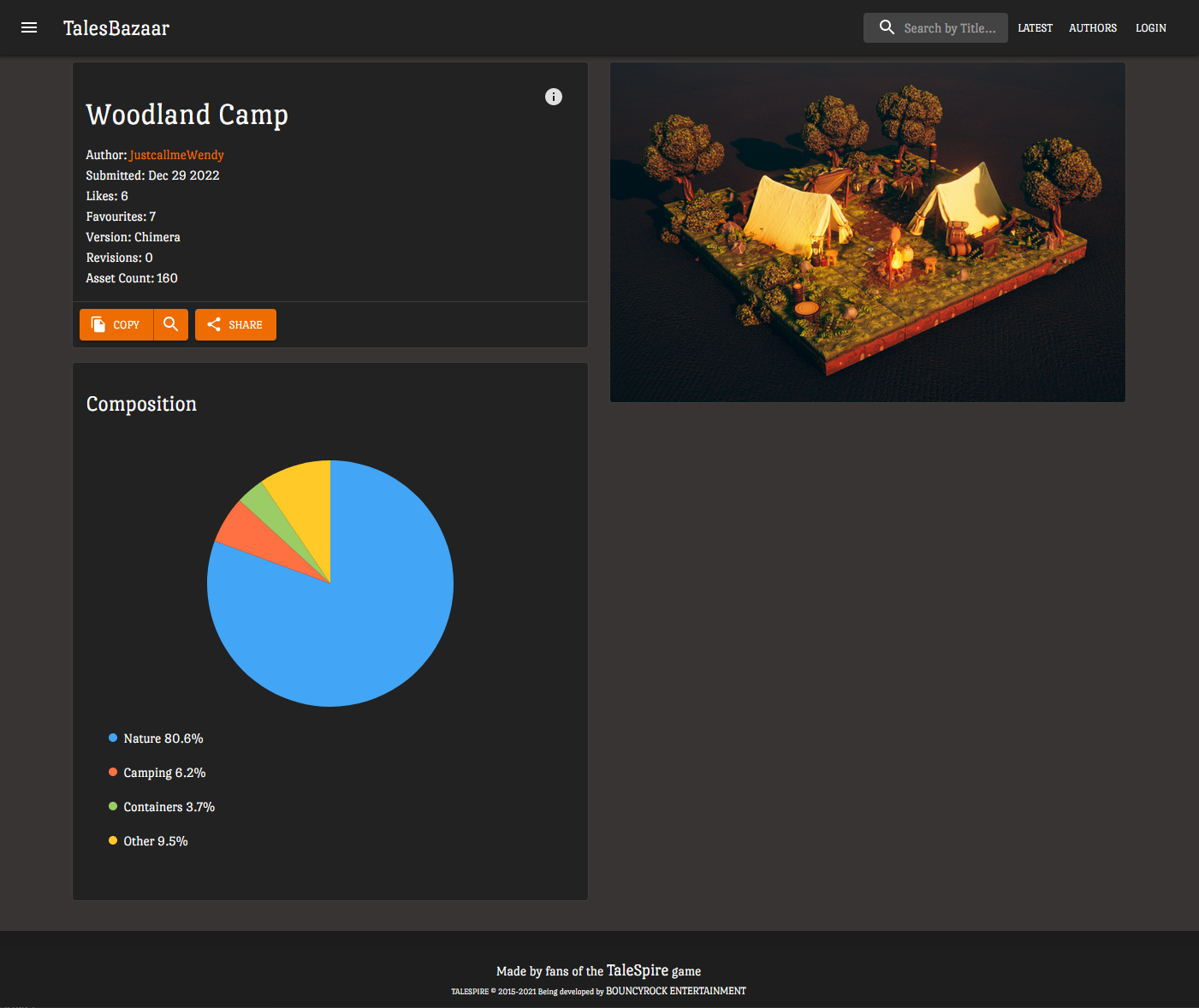Open the Woodland Camp preview image
Viewport: 1199px width, 1008px height.
(x=867, y=232)
